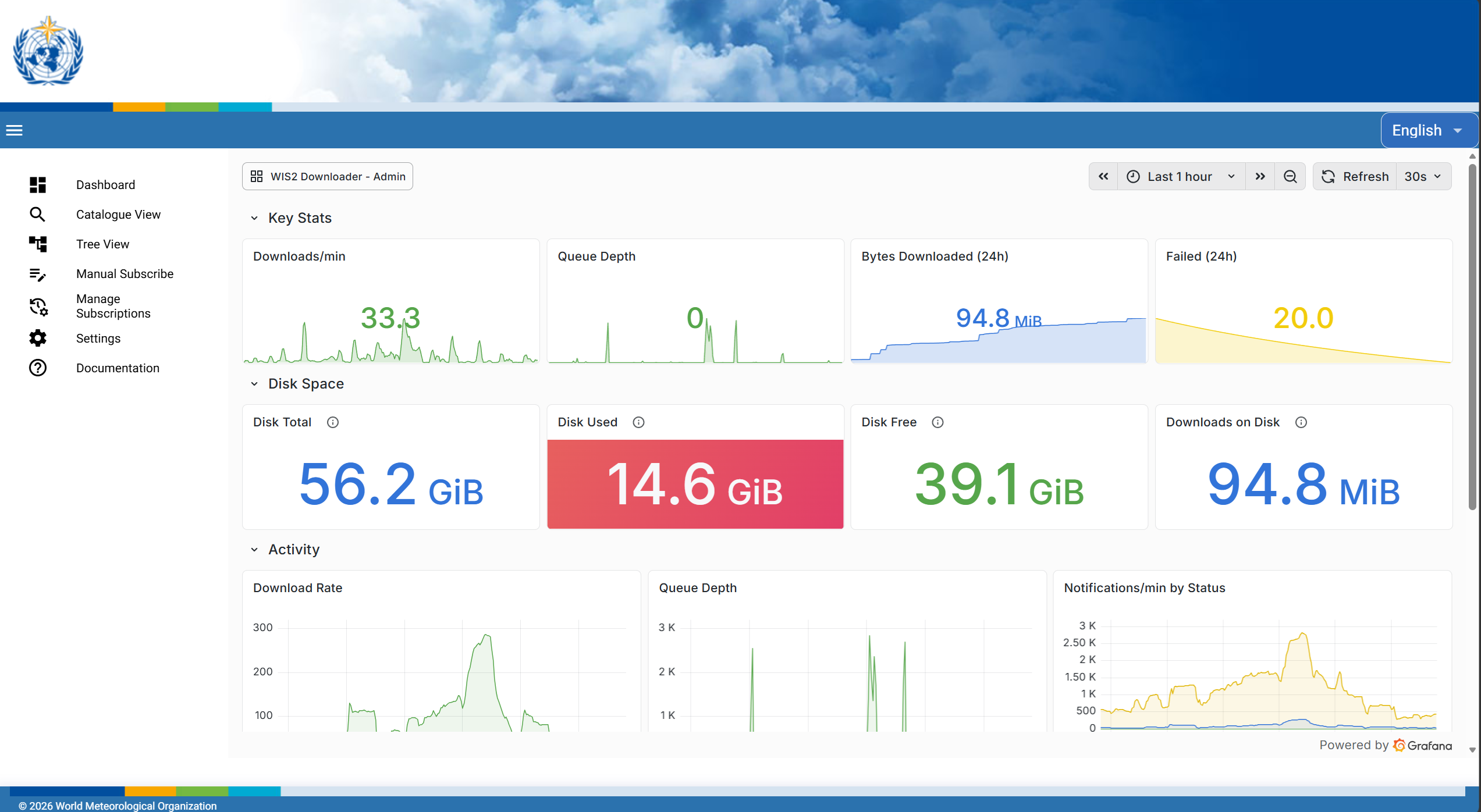Screen dimensions: 1481x812
Task: Click the scrollbar down arrow
Action: (1472, 750)
